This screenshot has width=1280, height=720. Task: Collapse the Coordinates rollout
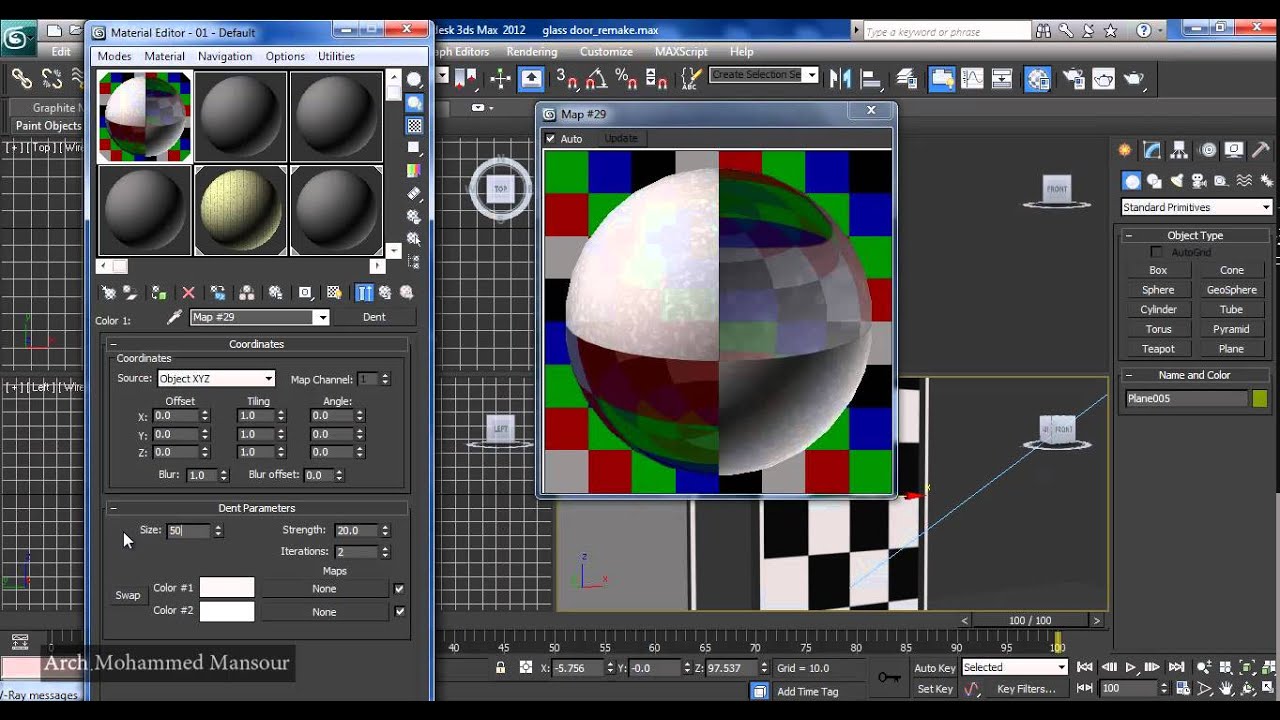(x=257, y=344)
